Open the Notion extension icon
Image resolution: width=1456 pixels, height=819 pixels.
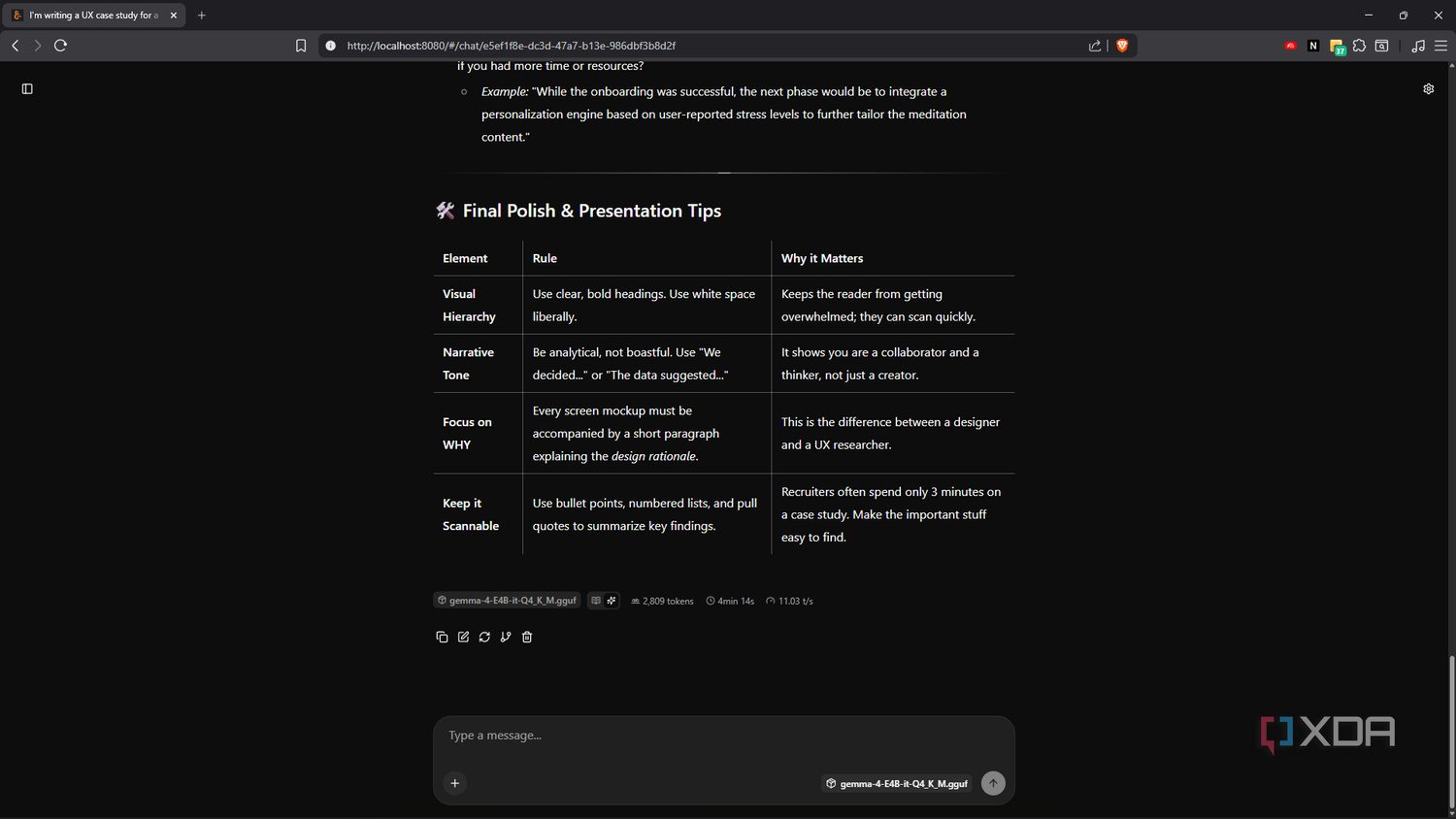pyautogui.click(x=1313, y=46)
